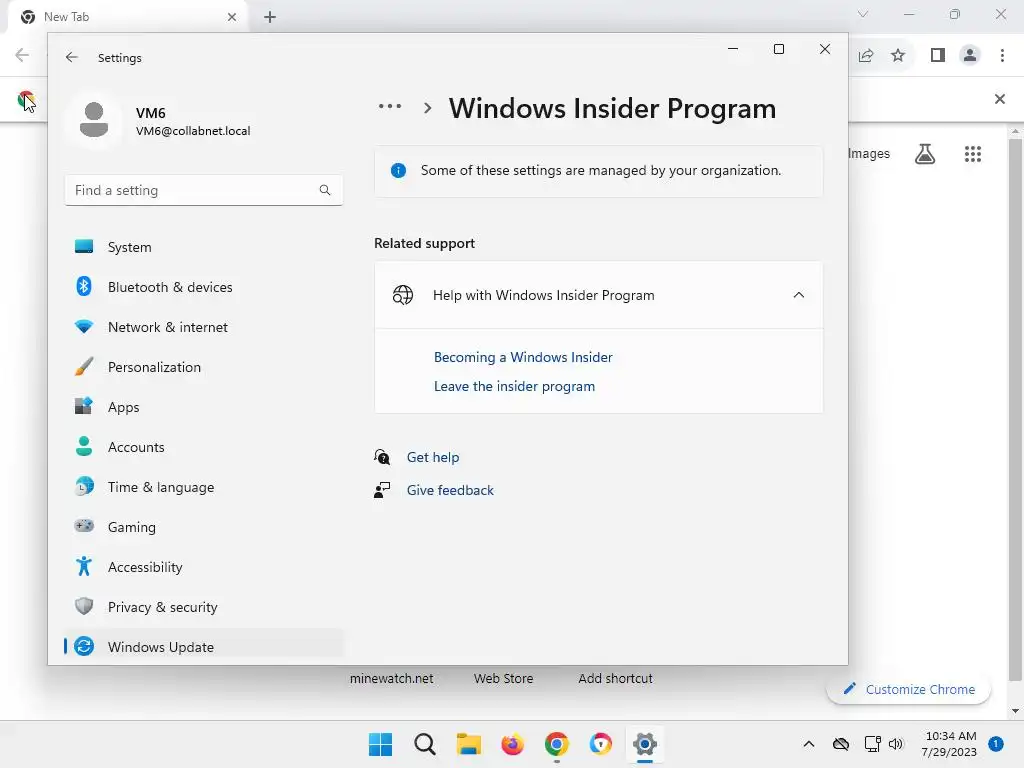The width and height of the screenshot is (1024, 768).
Task: Click the info icon in organization notice
Action: pyautogui.click(x=398, y=170)
